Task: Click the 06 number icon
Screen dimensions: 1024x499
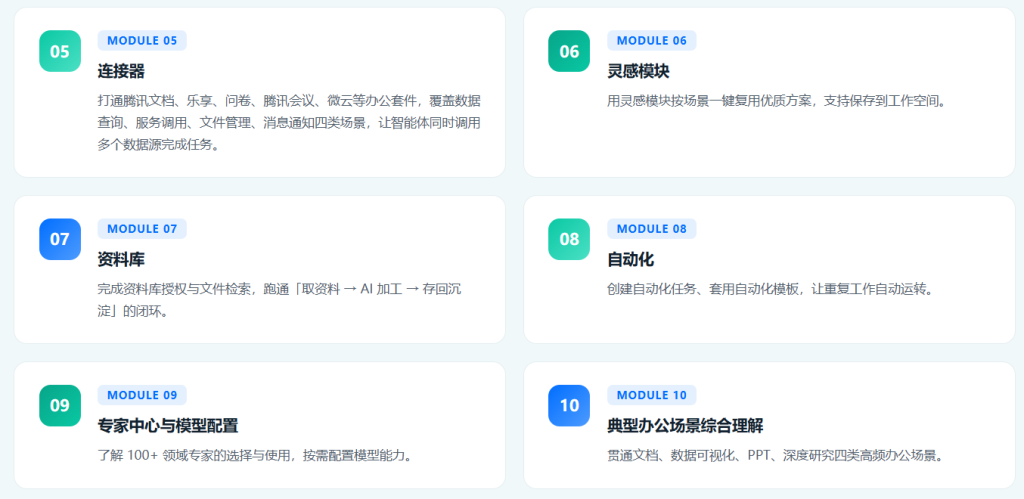Action: click(x=569, y=51)
